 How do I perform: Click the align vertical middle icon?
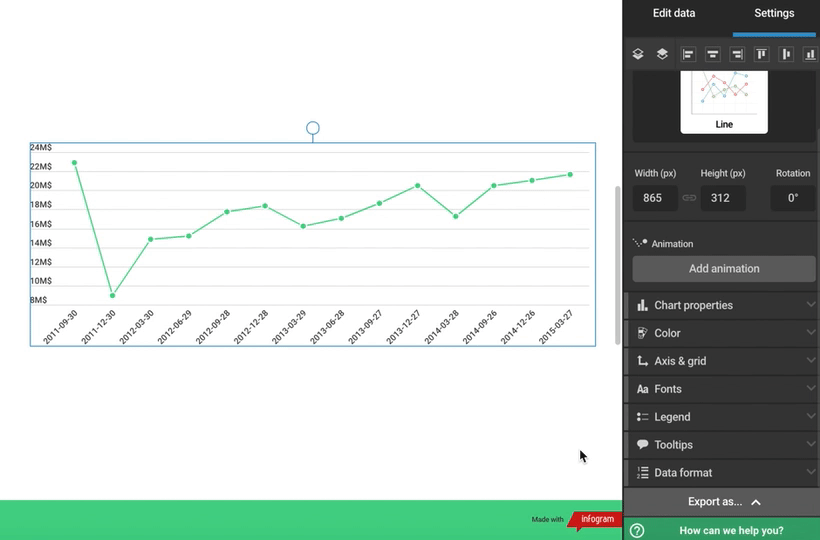tap(786, 54)
